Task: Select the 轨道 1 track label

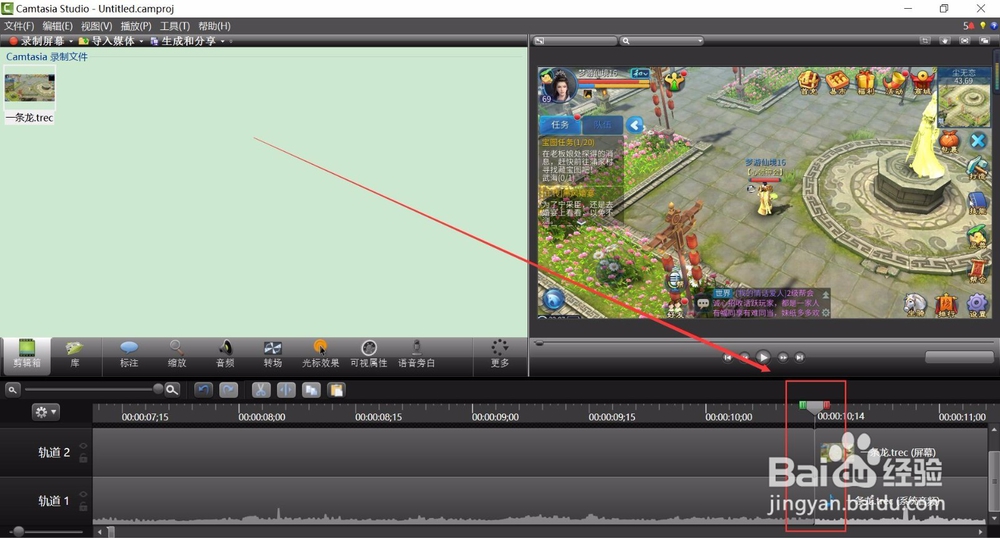Action: (54, 501)
